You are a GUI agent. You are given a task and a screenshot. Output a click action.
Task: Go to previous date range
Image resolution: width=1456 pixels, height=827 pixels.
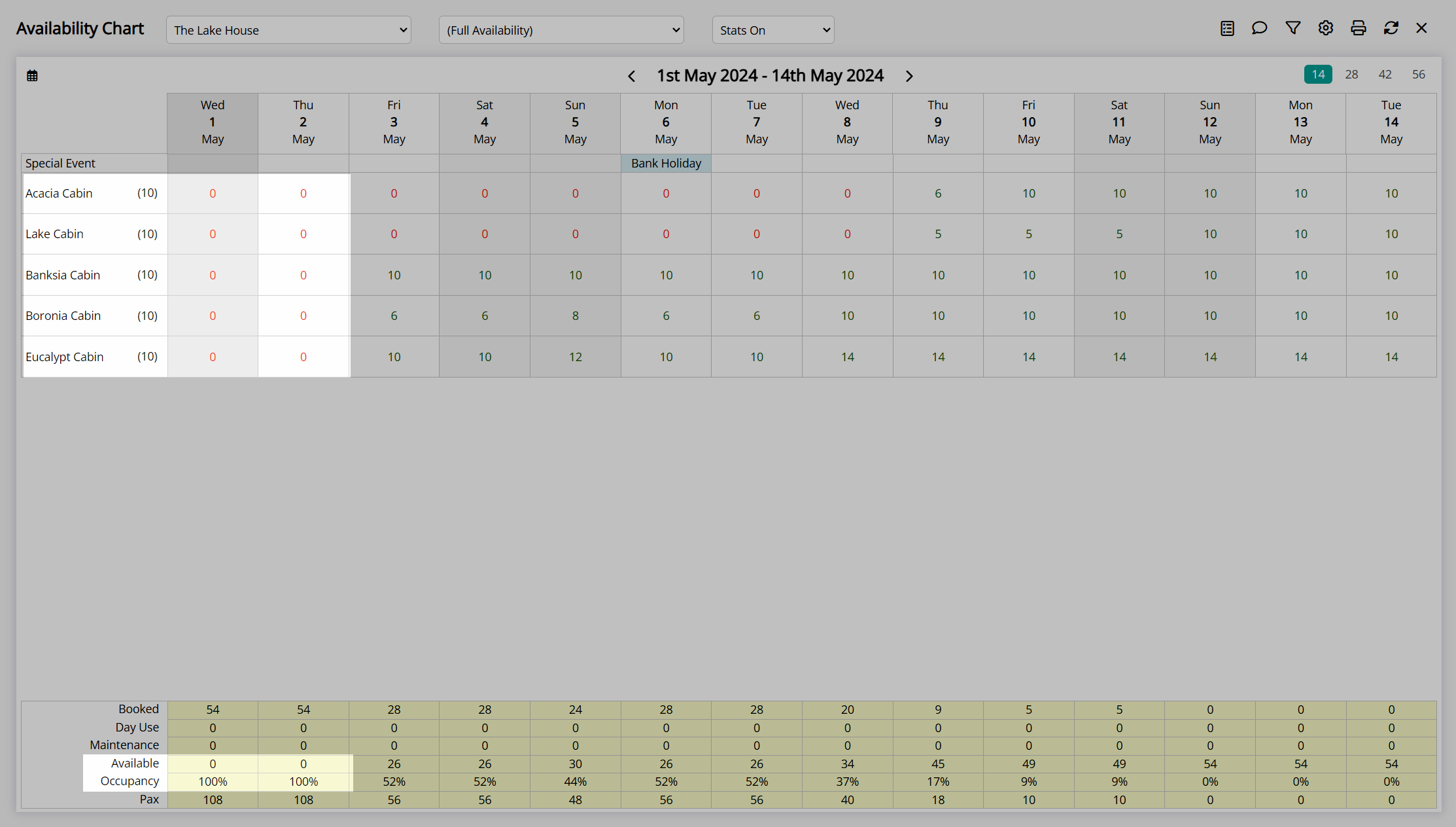point(631,76)
